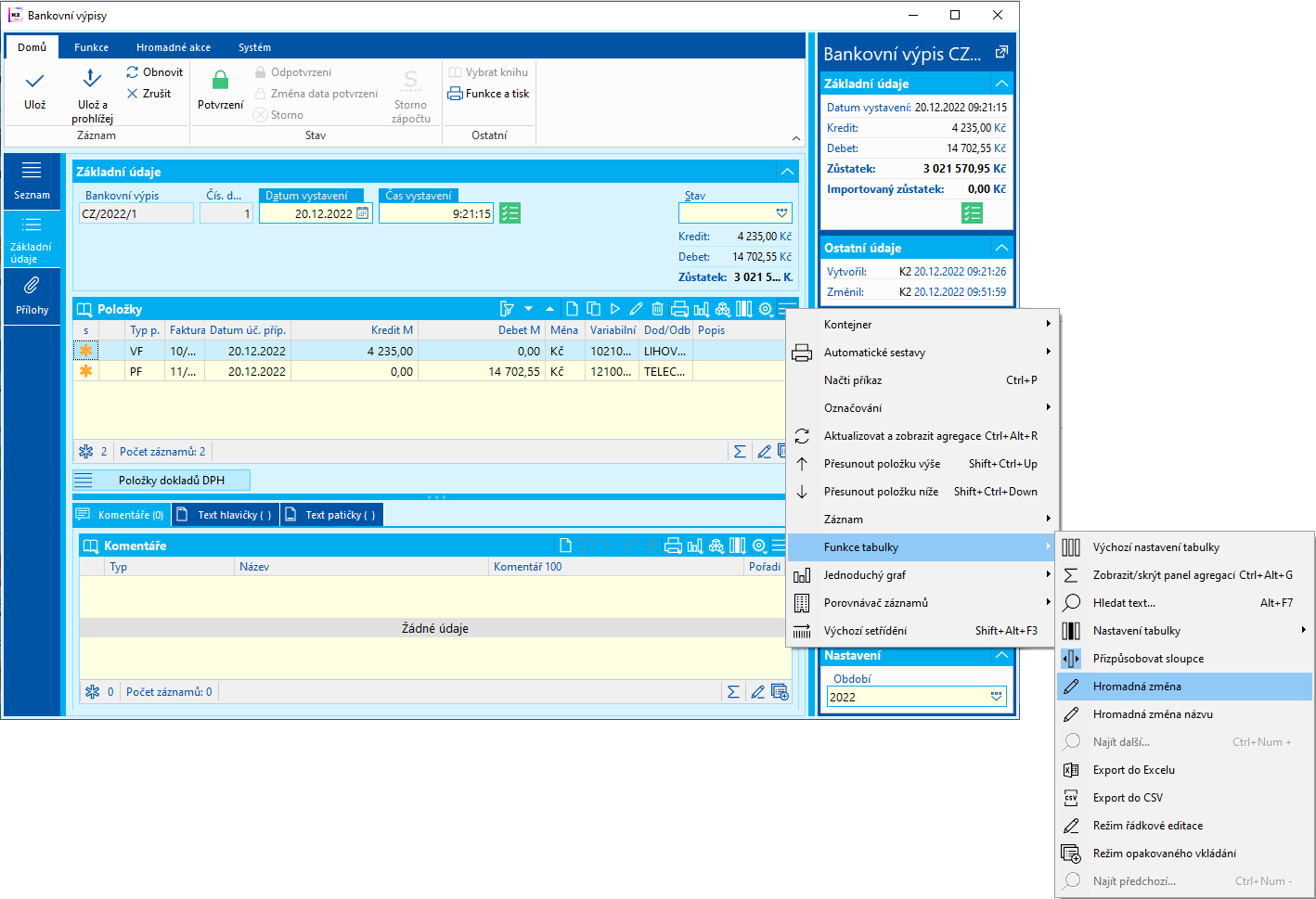Open the Seznam list view in sidebar
Image resolution: width=1316 pixels, height=899 pixels.
pyautogui.click(x=32, y=181)
